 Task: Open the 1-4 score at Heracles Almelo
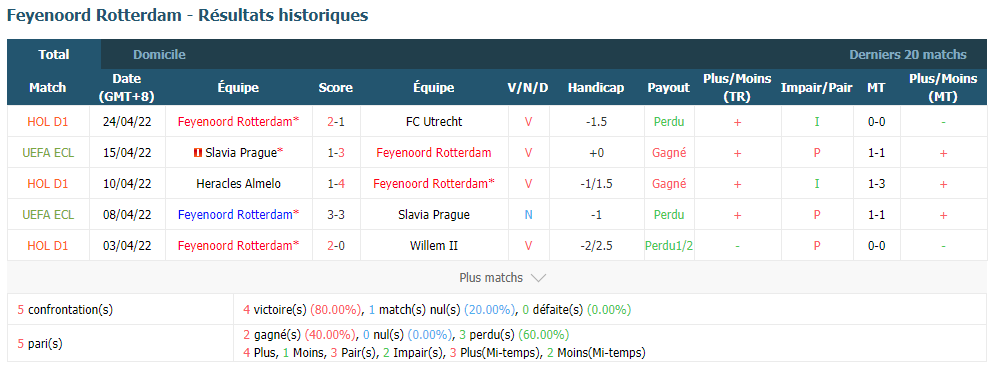335,184
